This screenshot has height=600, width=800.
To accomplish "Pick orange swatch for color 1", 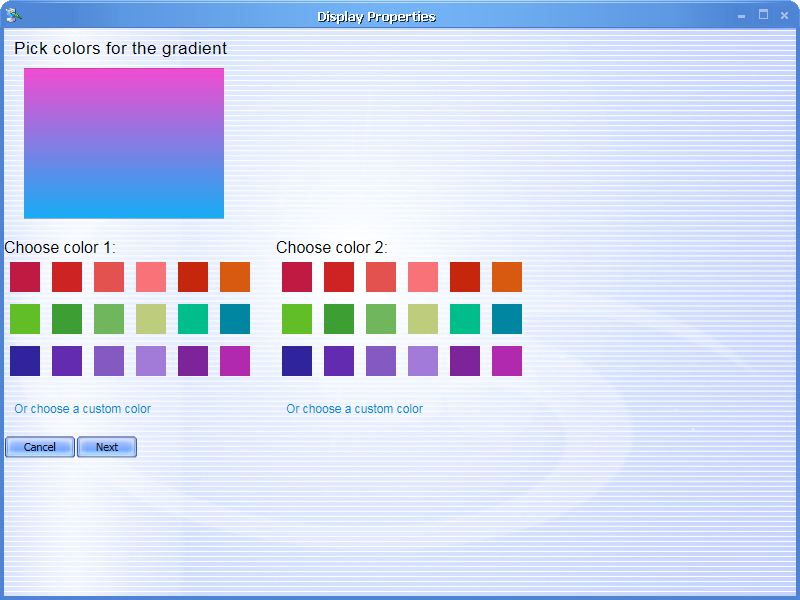I will (x=235, y=277).
